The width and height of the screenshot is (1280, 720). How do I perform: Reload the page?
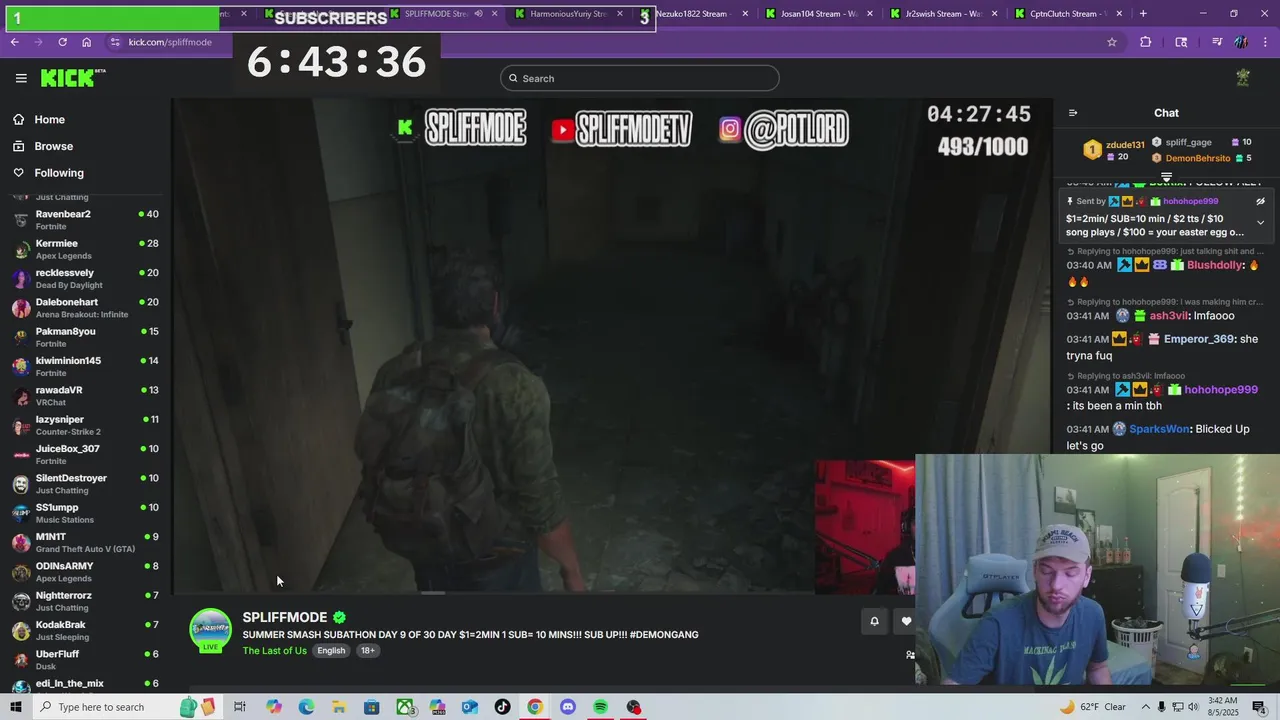tap(62, 42)
